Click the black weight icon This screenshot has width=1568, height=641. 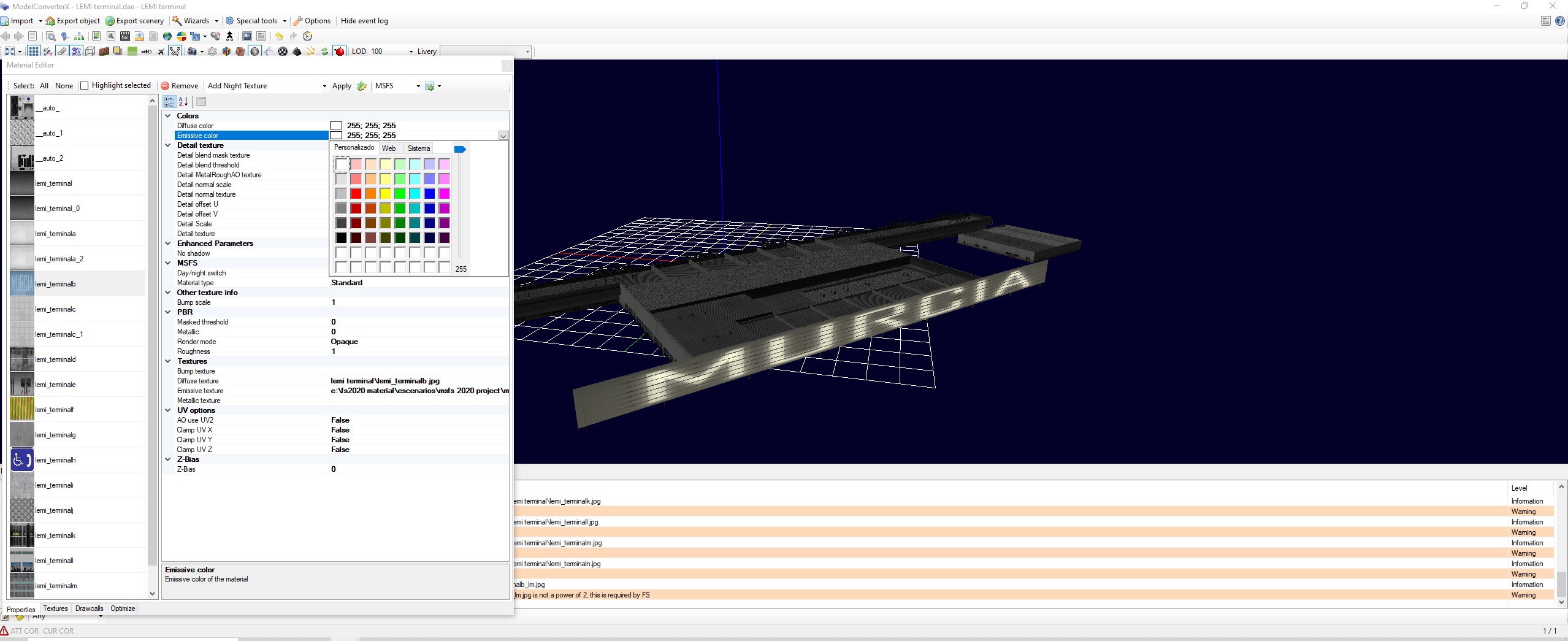297,52
